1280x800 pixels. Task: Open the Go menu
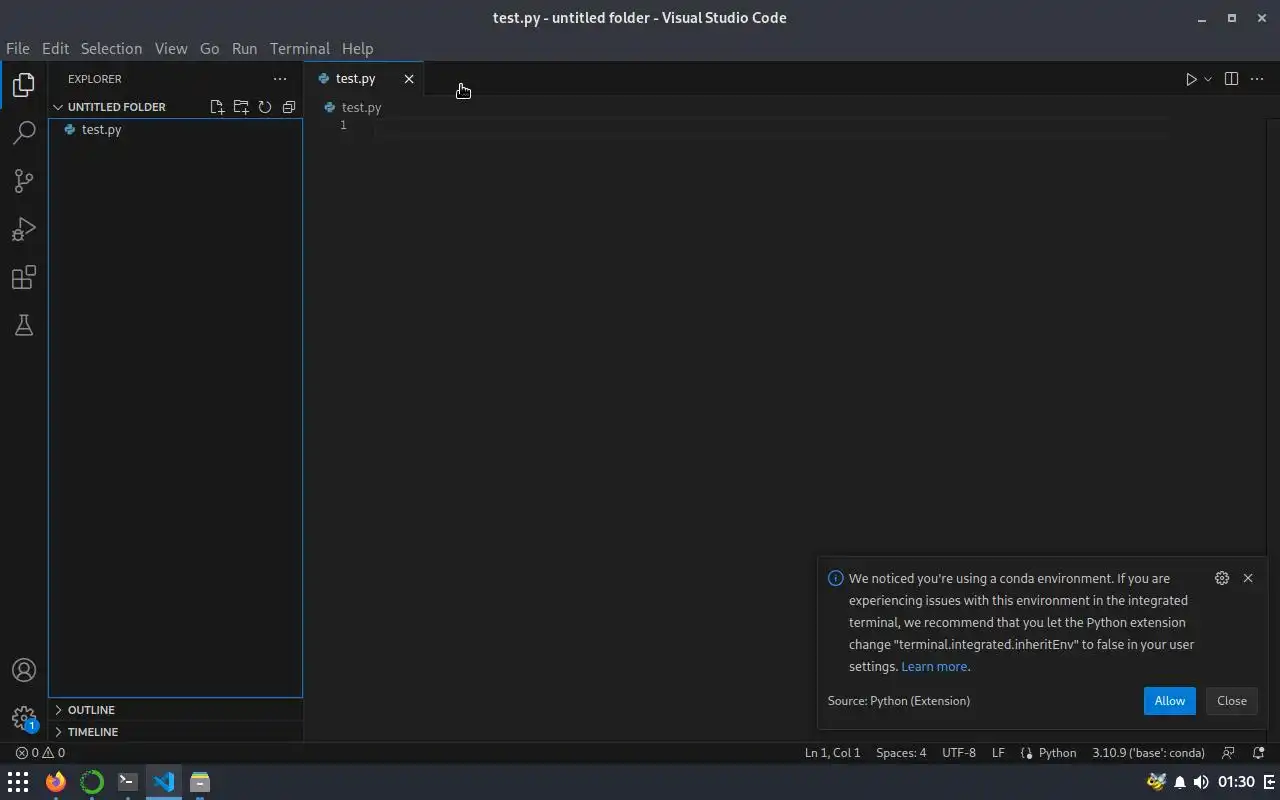click(x=209, y=48)
